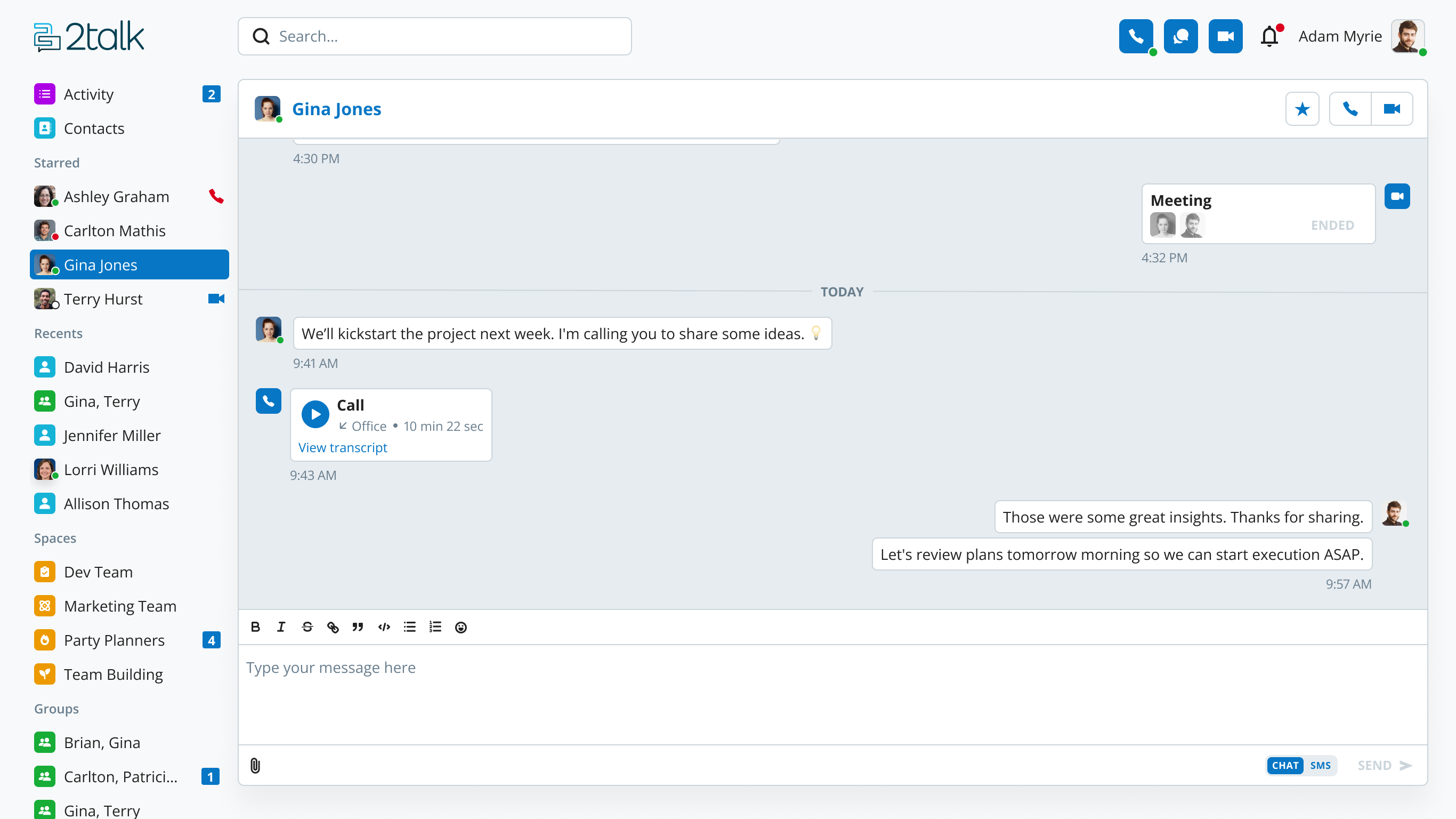Viewport: 1456px width, 819px height.
Task: Click Gina's avatar beside kickstart message
Action: [x=269, y=330]
